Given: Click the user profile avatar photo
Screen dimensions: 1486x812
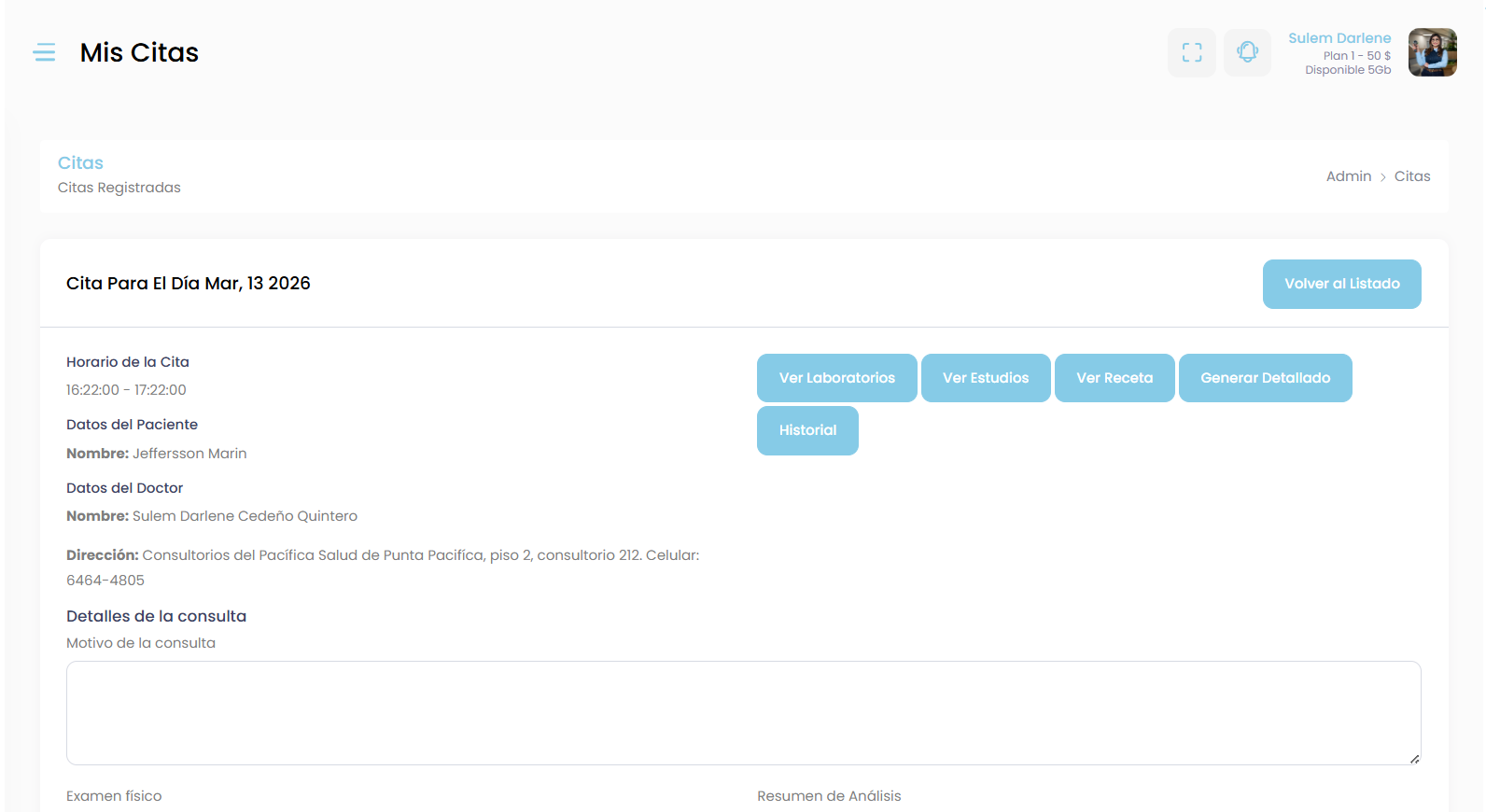Looking at the screenshot, I should 1432,52.
